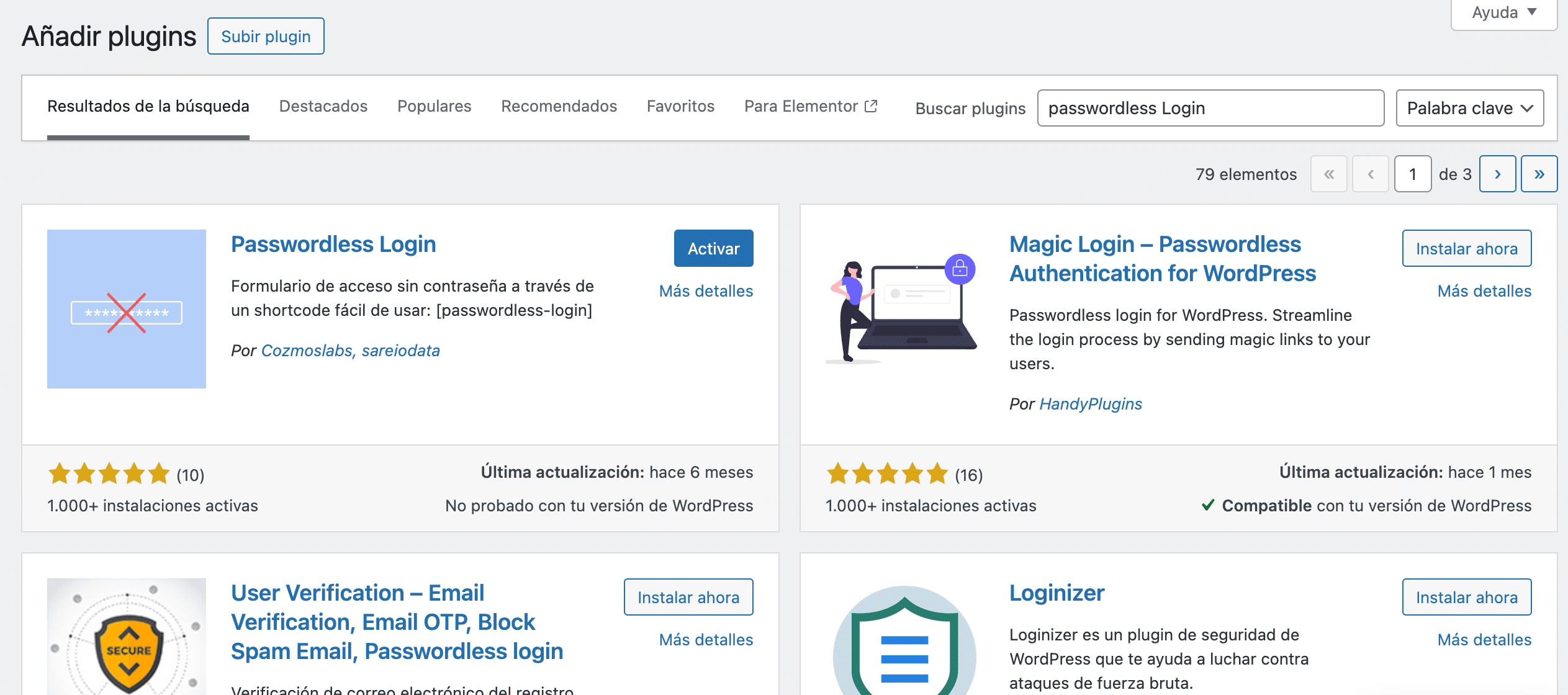
Task: Click the current page number field
Action: [1412, 174]
